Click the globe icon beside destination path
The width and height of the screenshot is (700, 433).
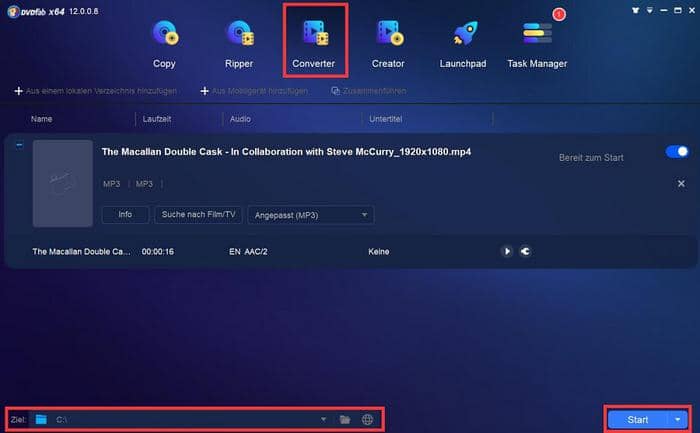[368, 419]
